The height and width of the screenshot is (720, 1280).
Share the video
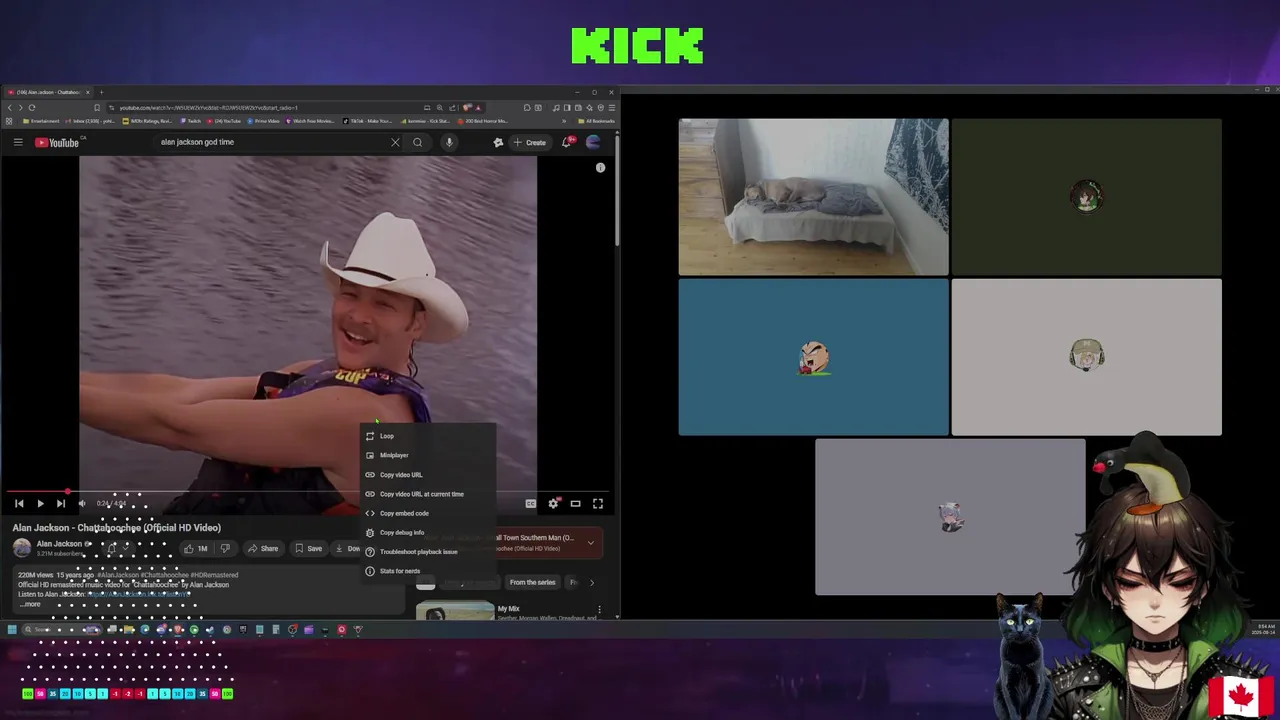coord(264,548)
